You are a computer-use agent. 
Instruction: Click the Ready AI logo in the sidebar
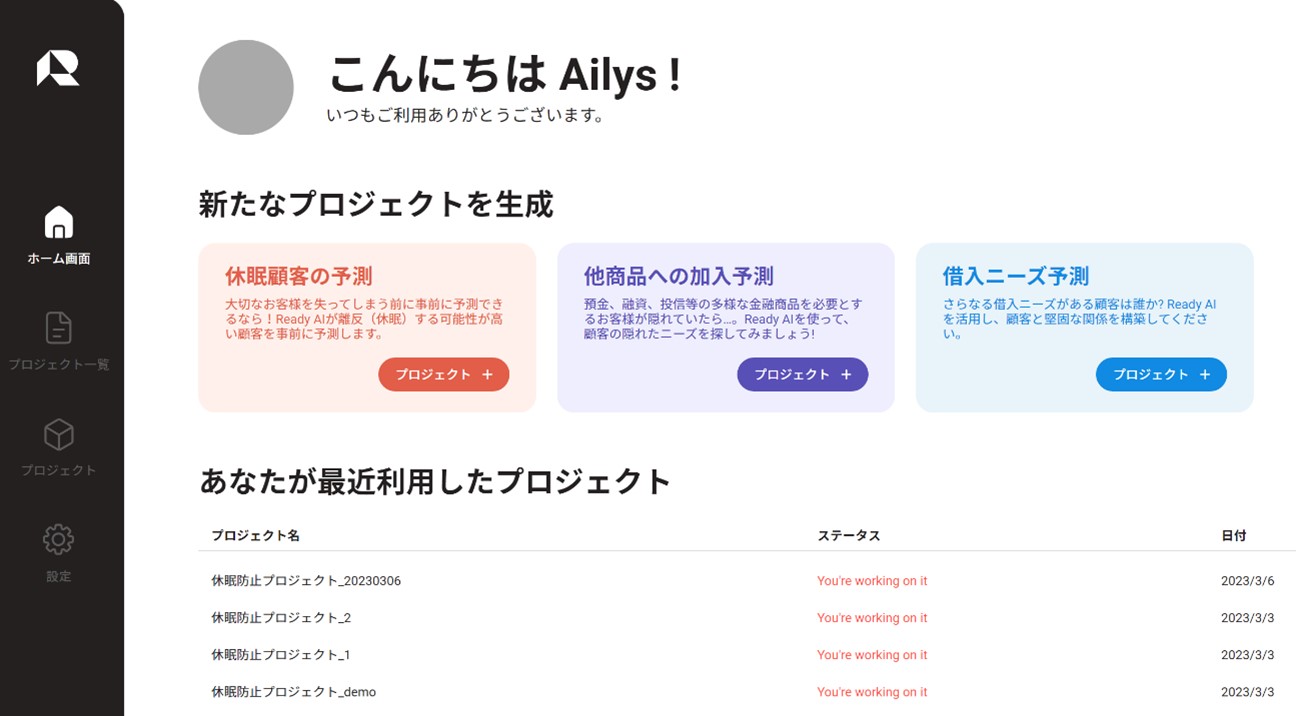(58, 68)
